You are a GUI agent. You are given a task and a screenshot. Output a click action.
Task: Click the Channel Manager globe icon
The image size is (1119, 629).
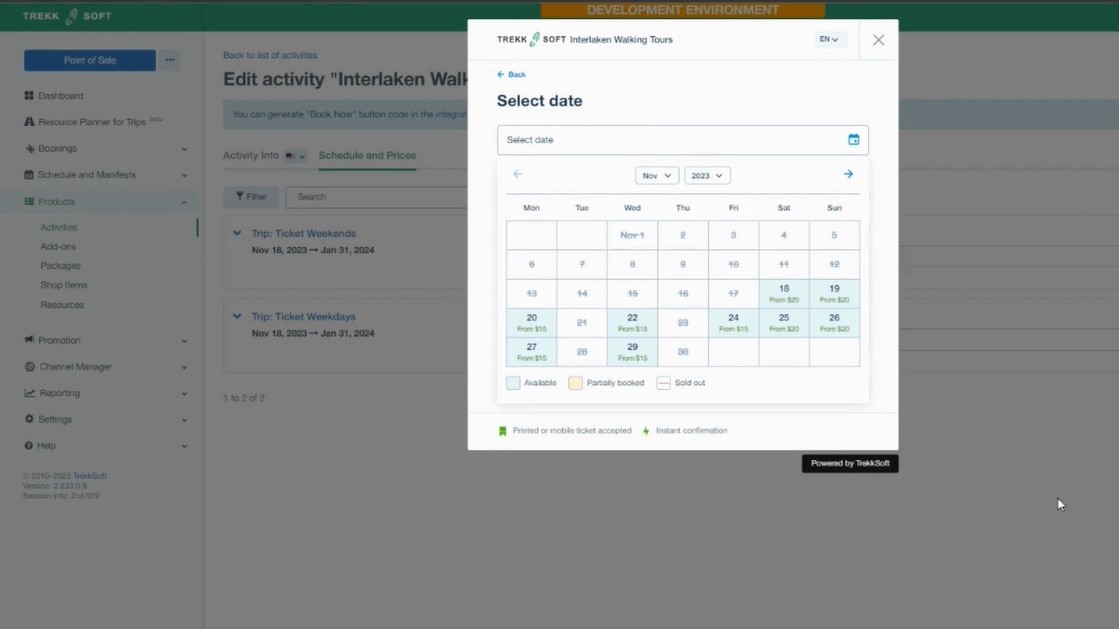click(x=28, y=365)
